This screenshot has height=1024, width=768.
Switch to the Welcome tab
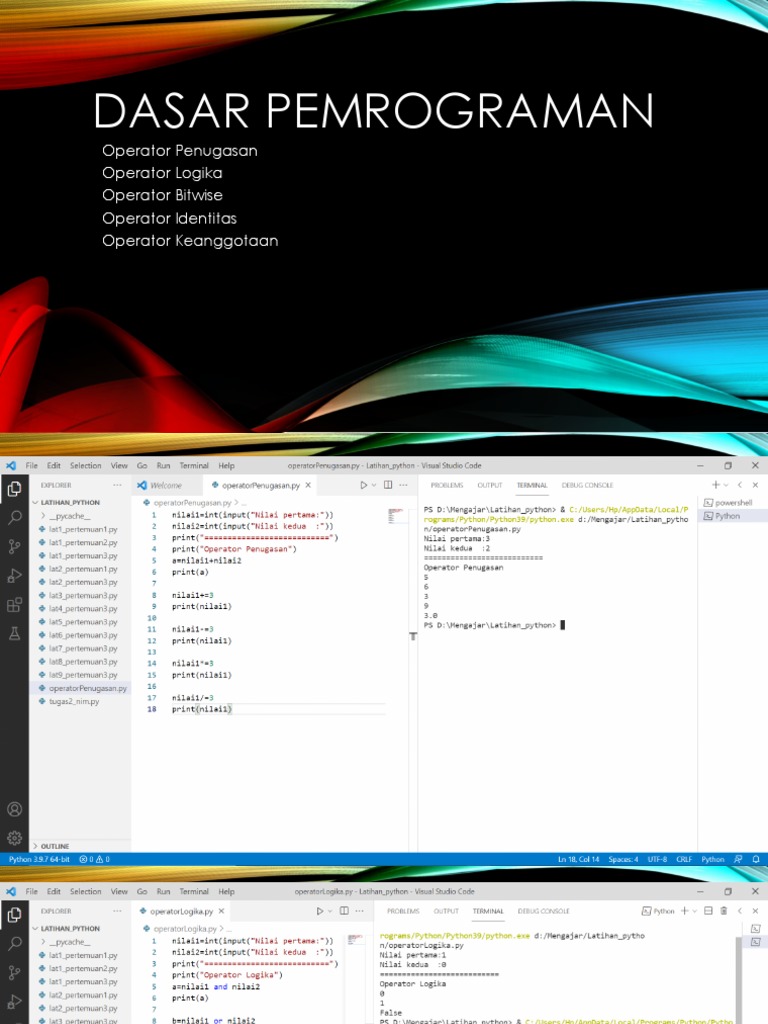pyautogui.click(x=165, y=485)
